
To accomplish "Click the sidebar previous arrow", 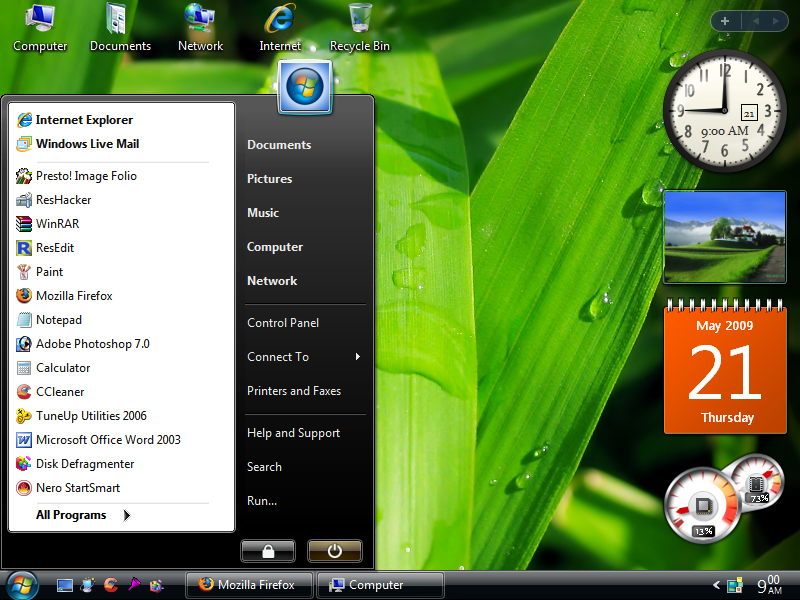I will 756,21.
